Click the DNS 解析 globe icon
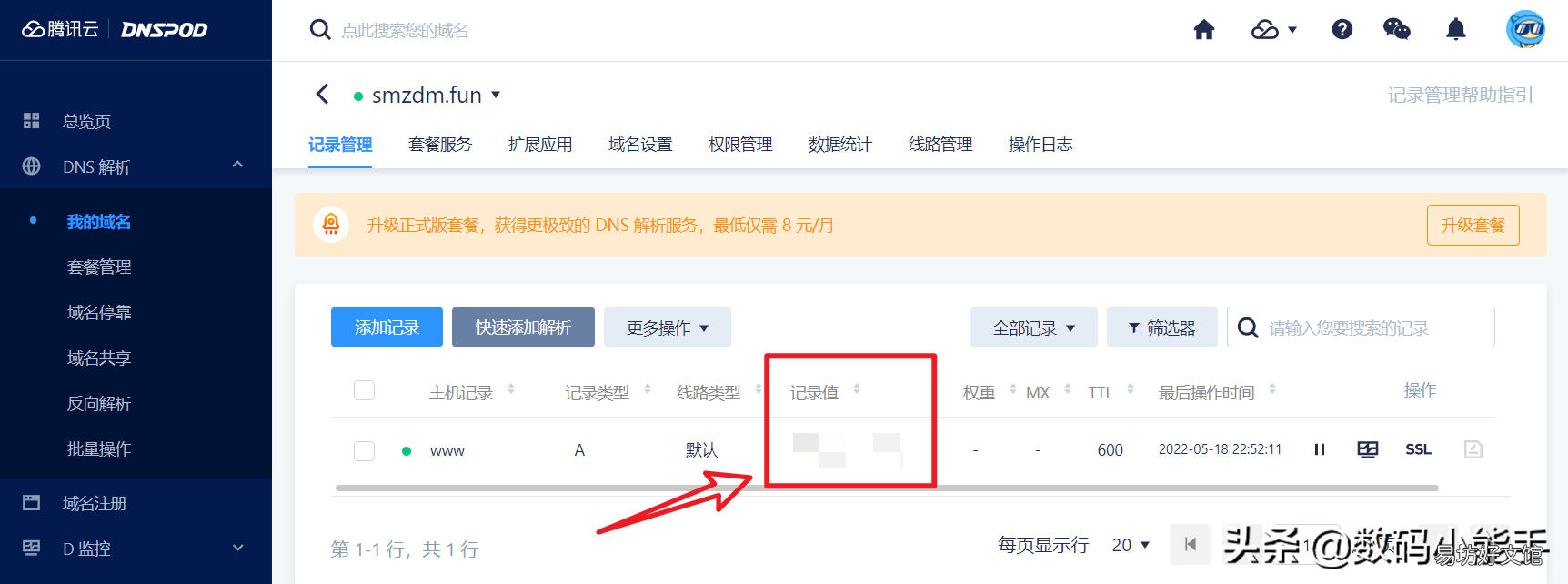This screenshot has width=1568, height=584. pos(32,166)
